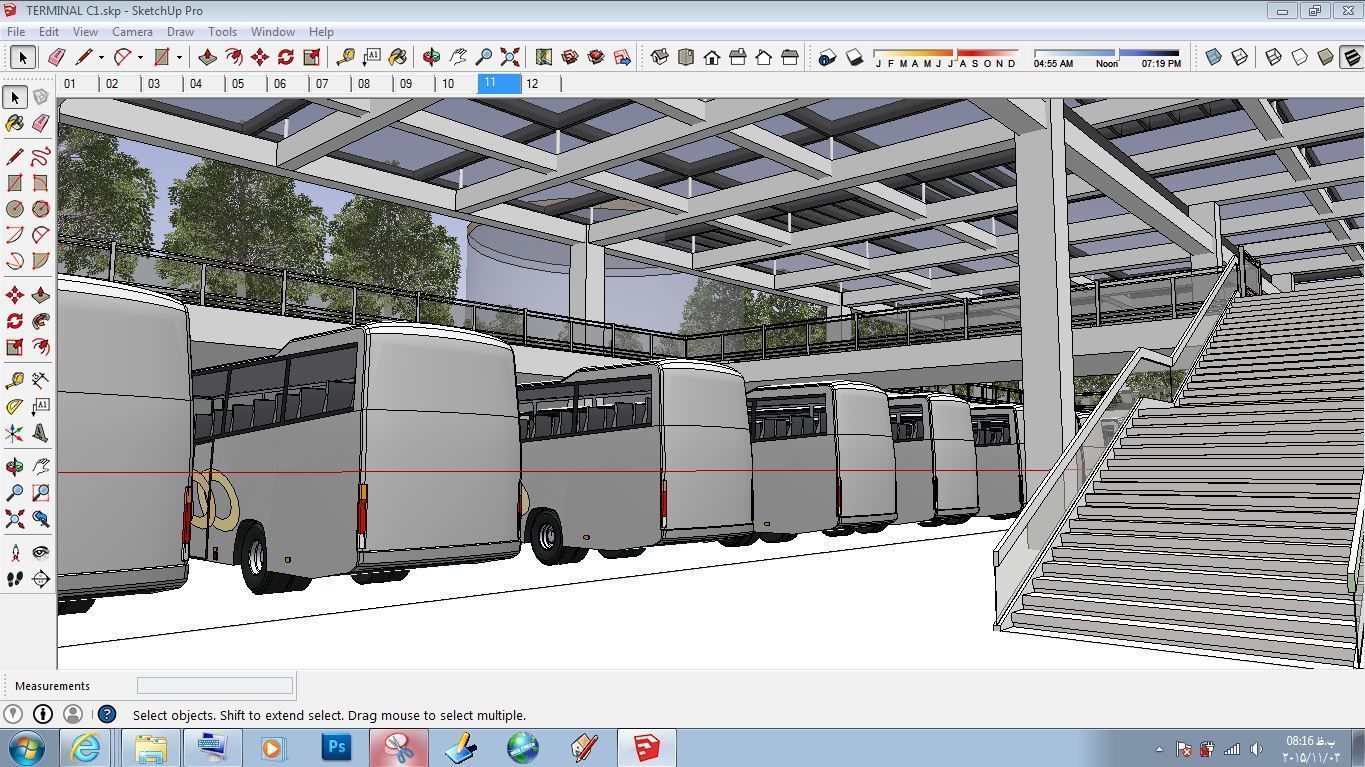
Task: Select Freehand tool in left toolbar
Action: pos(40,157)
